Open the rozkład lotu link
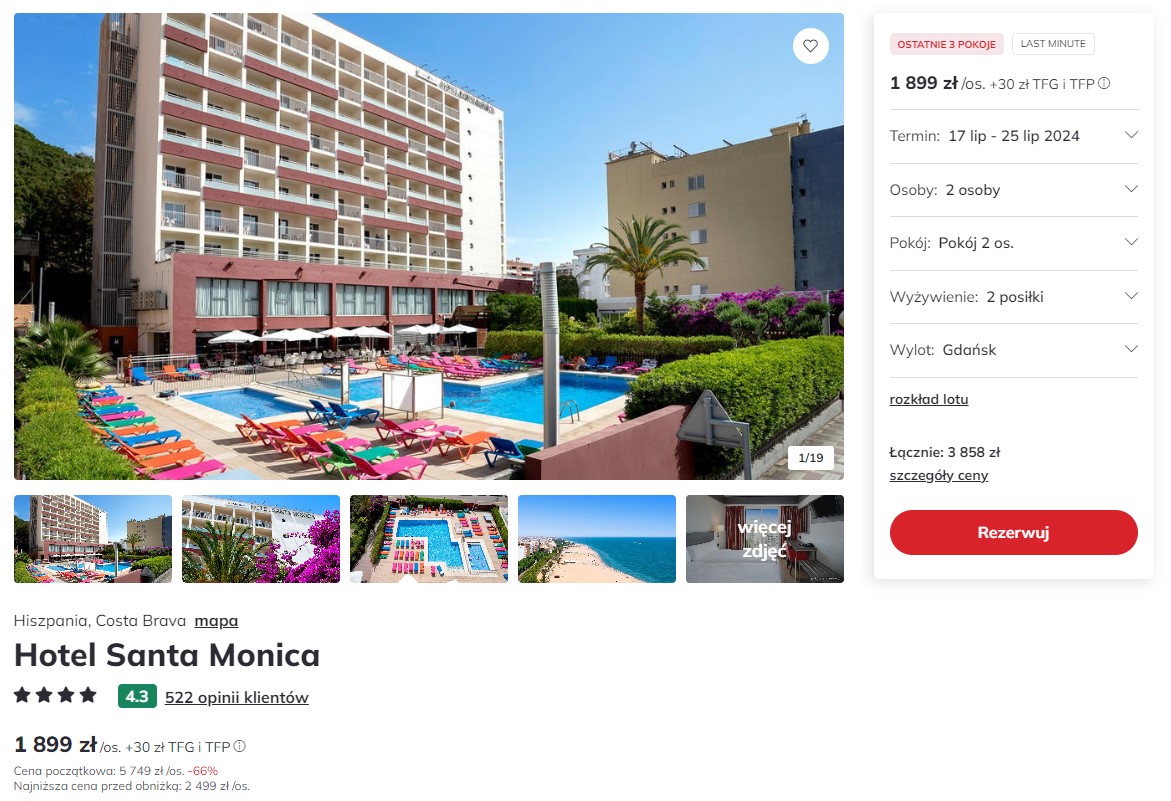The width and height of the screenshot is (1171, 801). click(928, 399)
